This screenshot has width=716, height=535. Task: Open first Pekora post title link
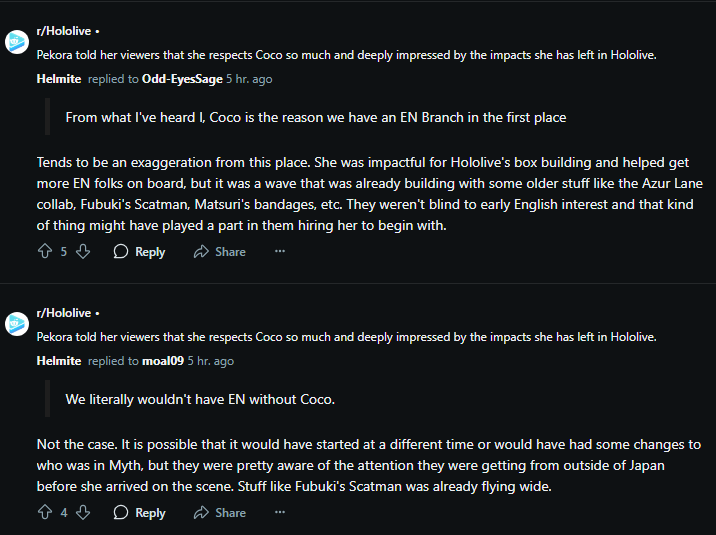(346, 55)
